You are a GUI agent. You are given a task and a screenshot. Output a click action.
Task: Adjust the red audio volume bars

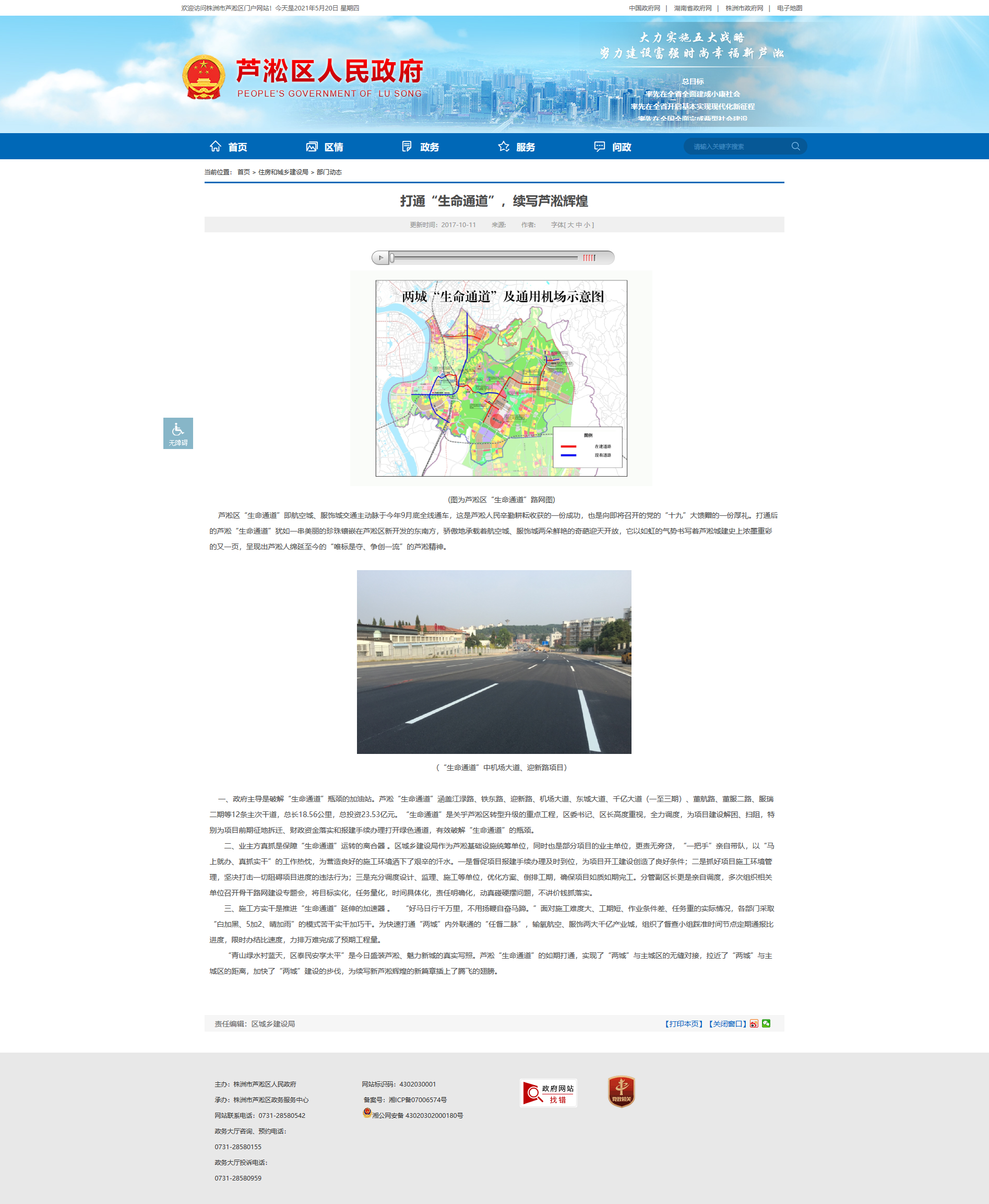(x=589, y=257)
